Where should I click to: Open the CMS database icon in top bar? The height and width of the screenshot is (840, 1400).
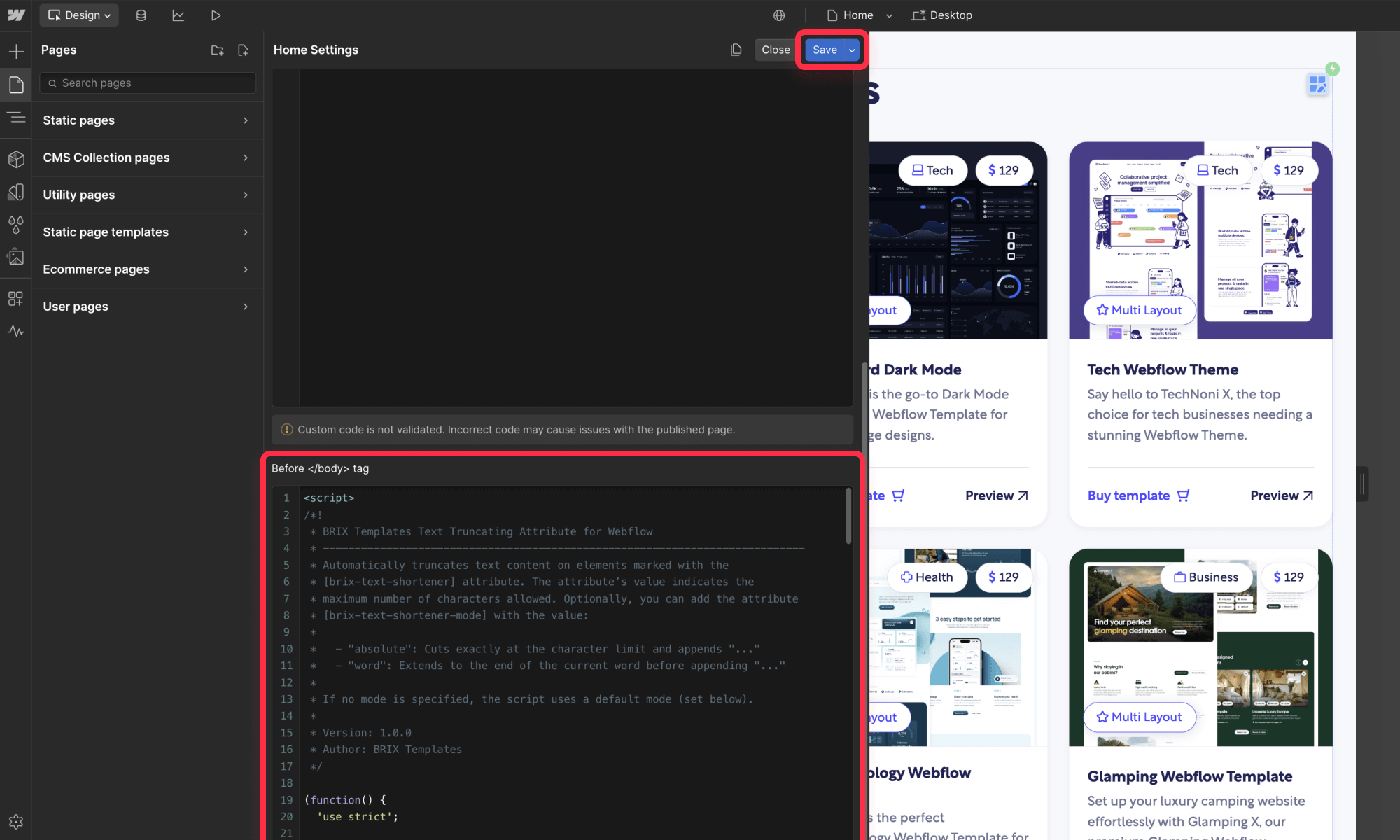point(141,15)
